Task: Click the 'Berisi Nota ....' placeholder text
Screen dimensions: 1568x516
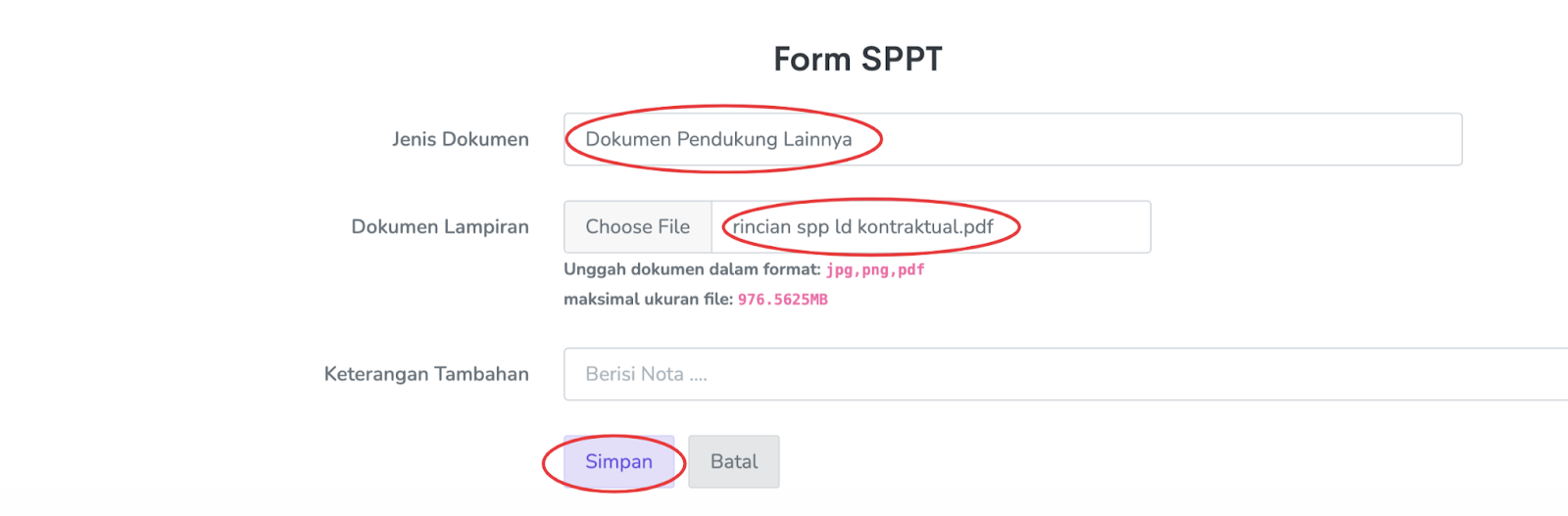Action: pyautogui.click(x=646, y=374)
